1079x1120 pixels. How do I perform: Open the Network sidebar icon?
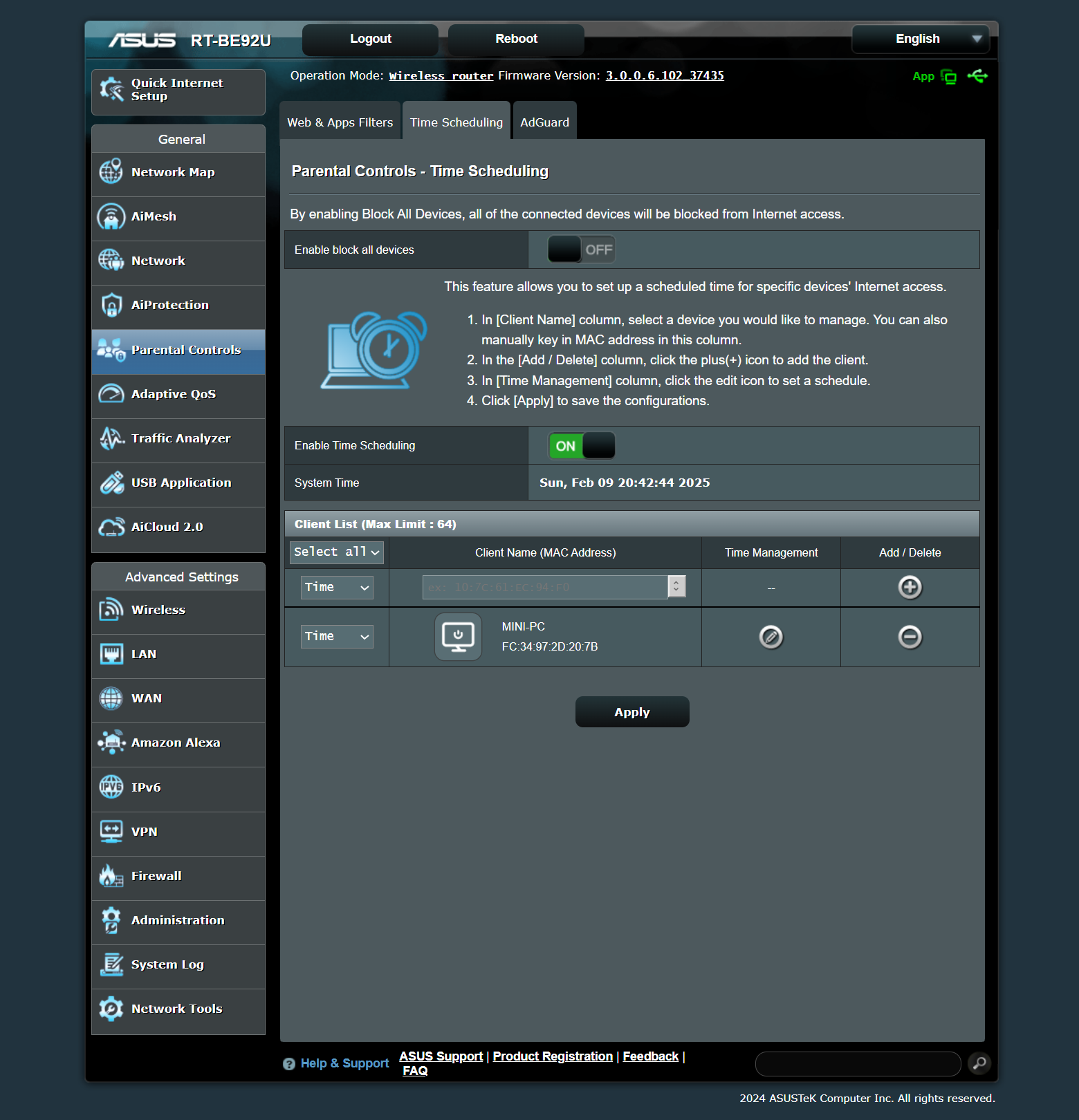[111, 261]
